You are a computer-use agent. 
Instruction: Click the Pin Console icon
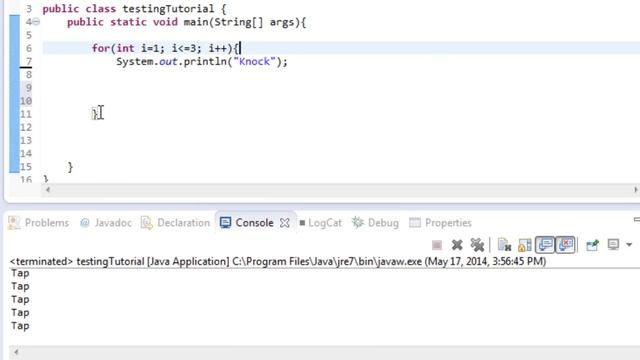point(592,245)
